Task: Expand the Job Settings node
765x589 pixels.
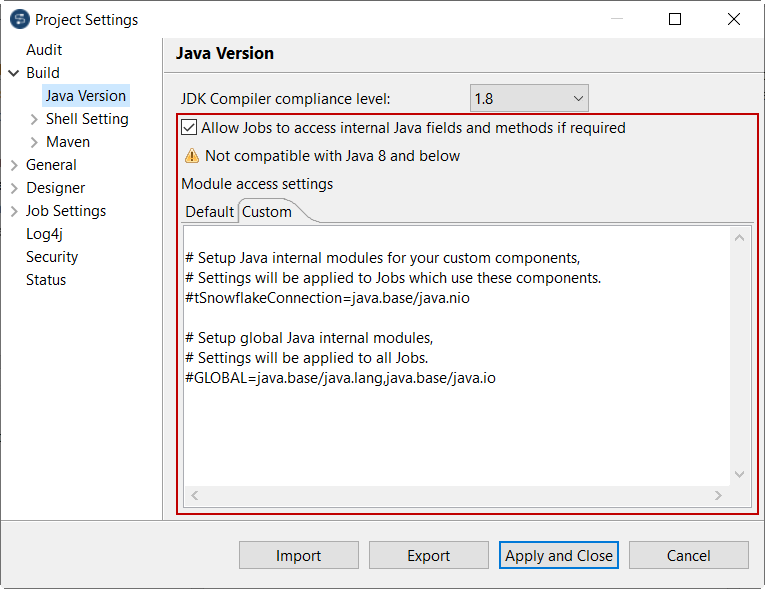Action: coord(14,211)
